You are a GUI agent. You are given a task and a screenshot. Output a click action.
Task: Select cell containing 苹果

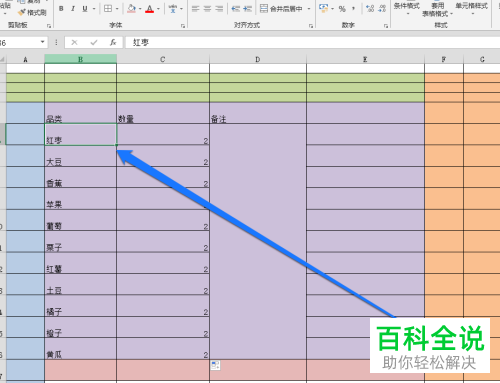(x=80, y=198)
